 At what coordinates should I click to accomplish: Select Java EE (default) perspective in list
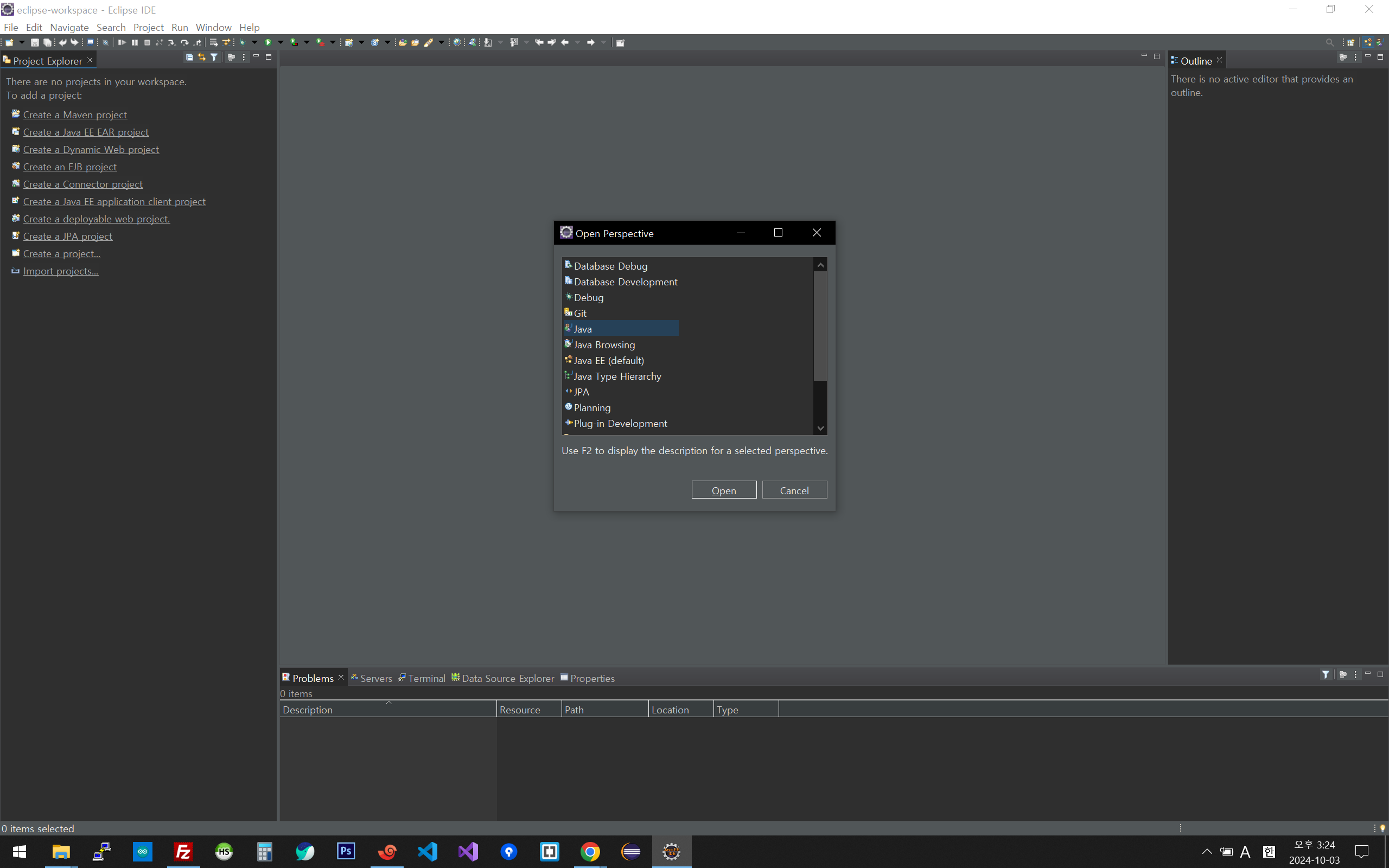click(x=608, y=361)
